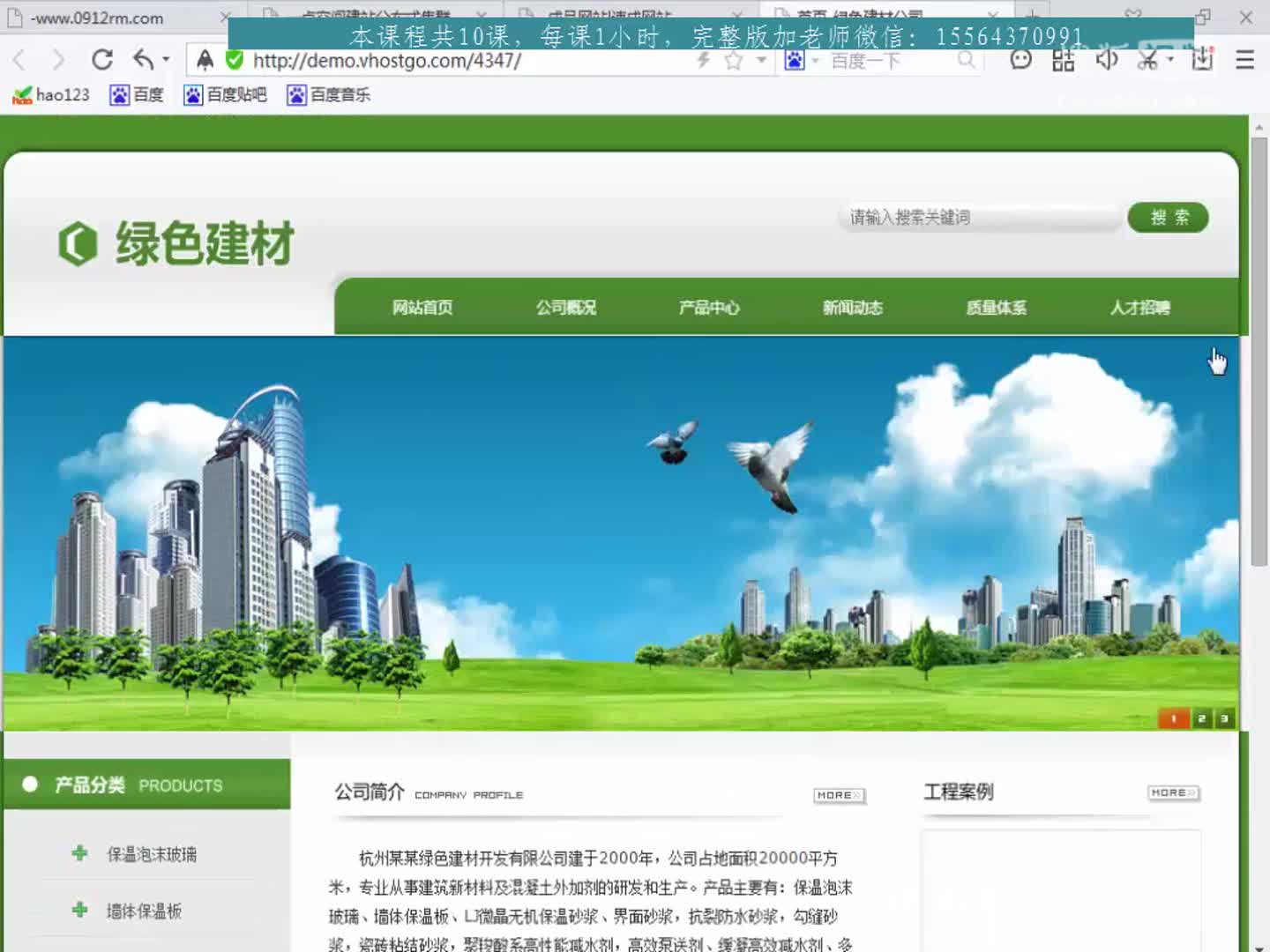This screenshot has width=1270, height=952.
Task: Go to 网站首页 nav item
Action: pos(422,307)
